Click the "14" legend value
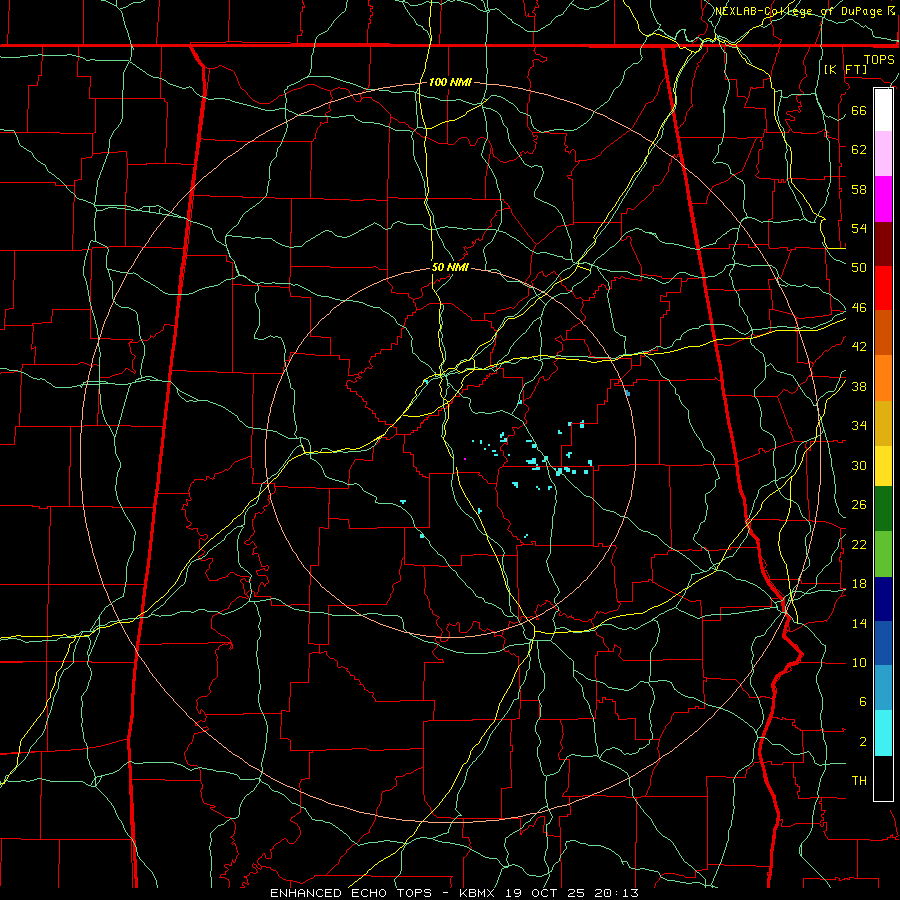This screenshot has height=900, width=900. click(859, 623)
